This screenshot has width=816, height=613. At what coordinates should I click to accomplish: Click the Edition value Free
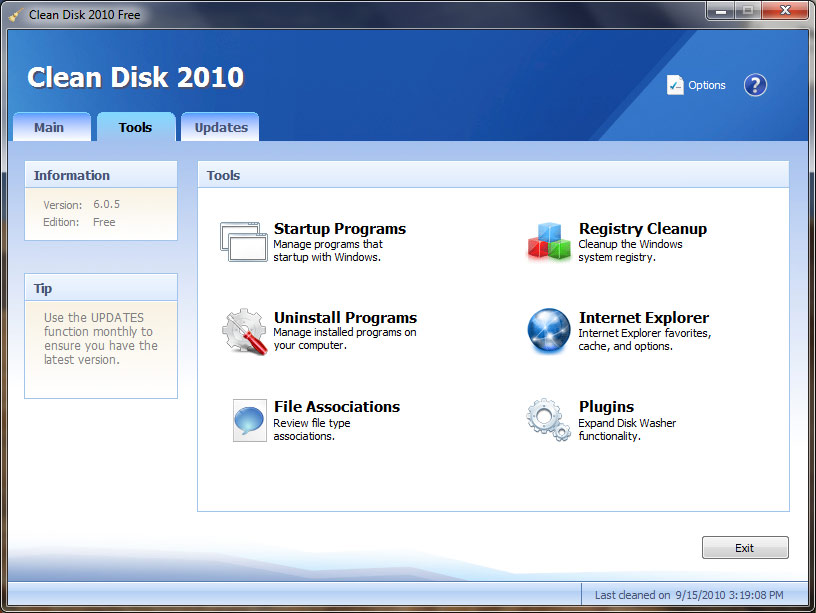click(x=104, y=222)
